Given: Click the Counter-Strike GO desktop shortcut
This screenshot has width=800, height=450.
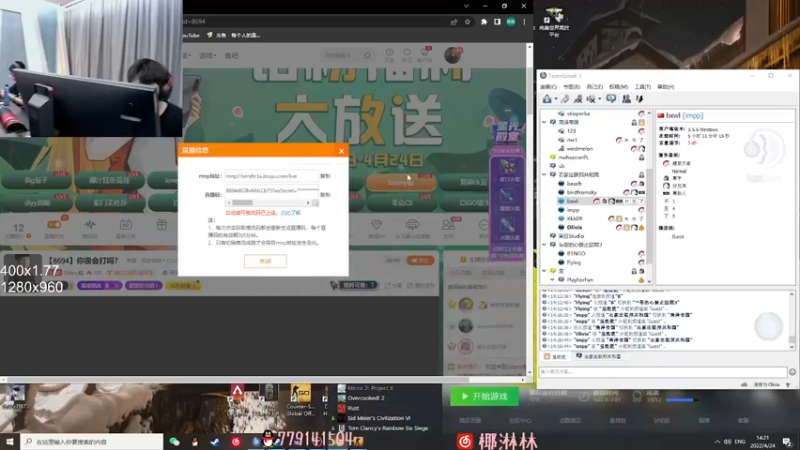Looking at the screenshot, I should 300,399.
